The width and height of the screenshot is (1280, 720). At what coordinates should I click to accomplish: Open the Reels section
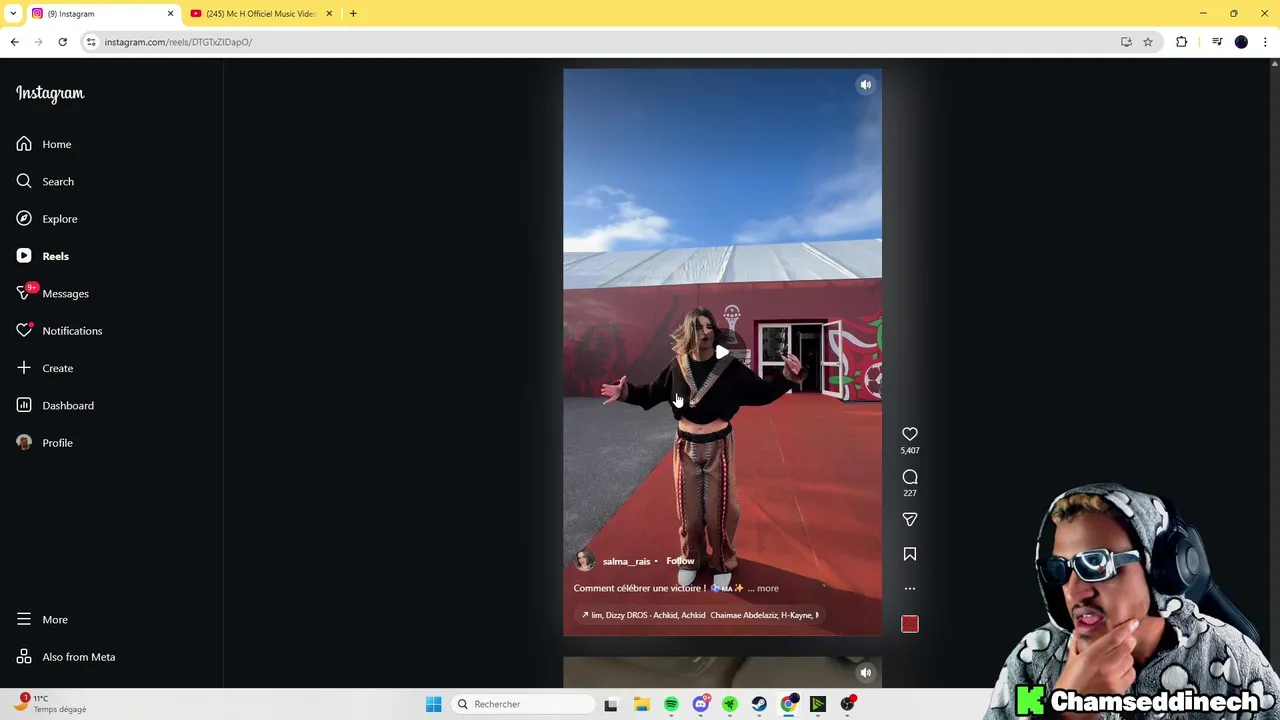pos(43,256)
